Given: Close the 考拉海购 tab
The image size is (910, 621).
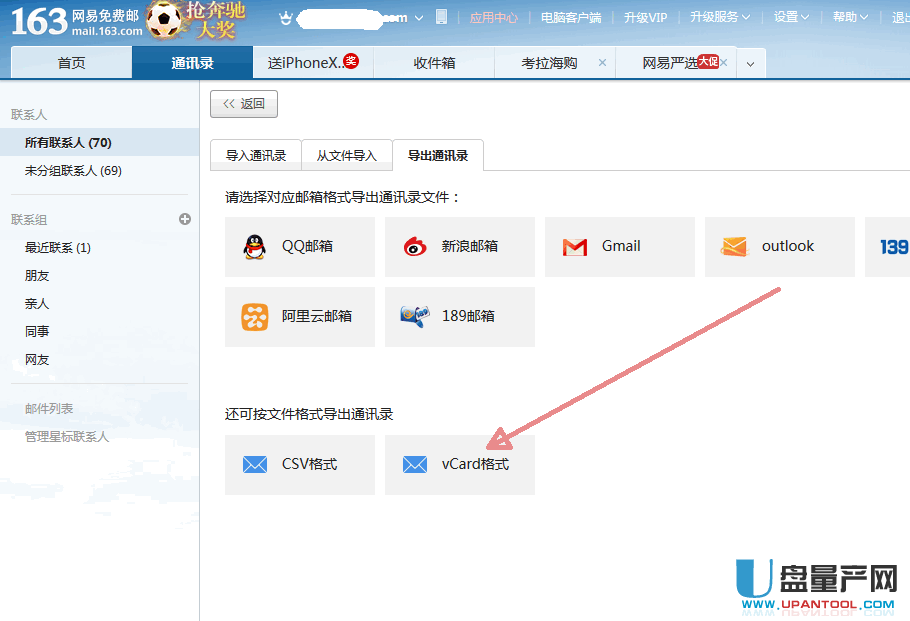Looking at the screenshot, I should pyautogui.click(x=601, y=63).
